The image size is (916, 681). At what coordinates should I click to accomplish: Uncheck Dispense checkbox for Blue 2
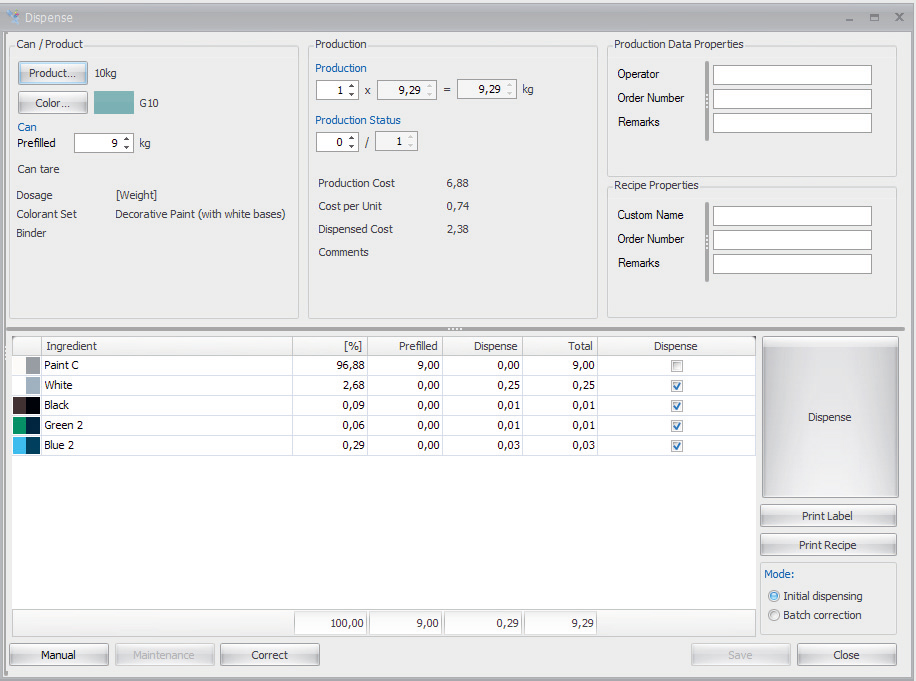pyautogui.click(x=676, y=446)
